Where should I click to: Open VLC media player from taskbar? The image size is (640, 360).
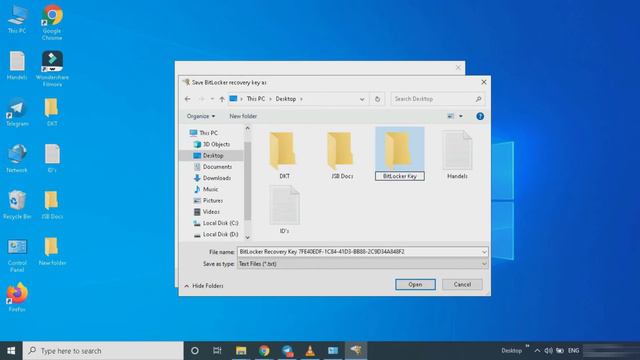point(310,351)
